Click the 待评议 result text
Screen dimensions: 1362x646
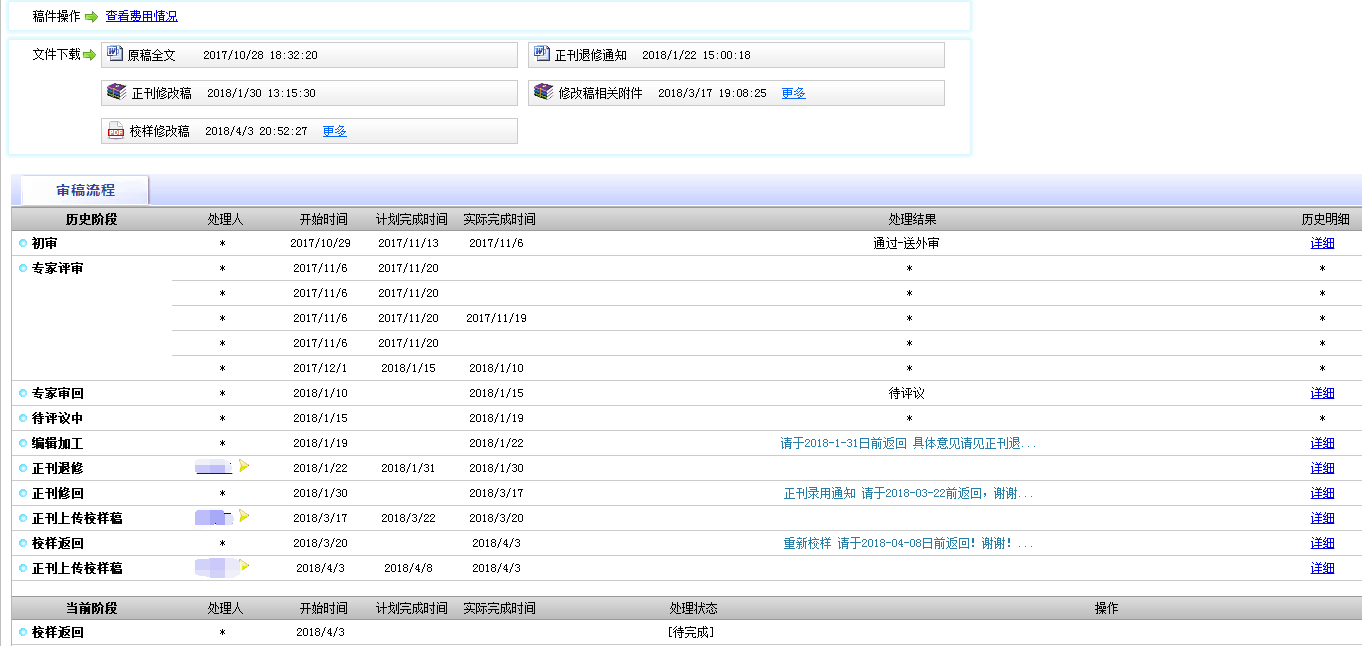click(x=906, y=393)
